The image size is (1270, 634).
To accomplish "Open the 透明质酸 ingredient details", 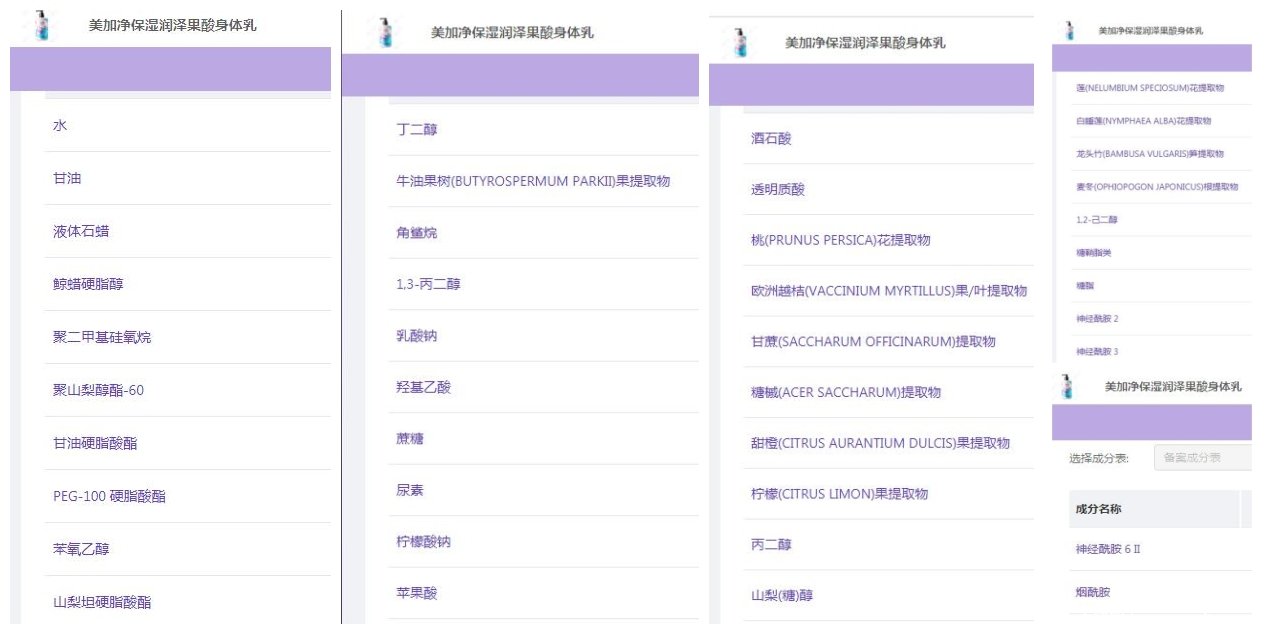I will pos(778,189).
